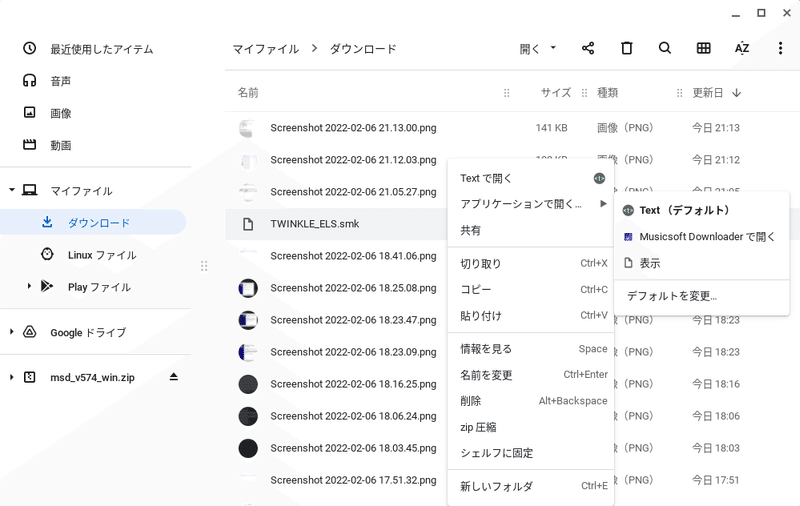Collapse the My Files section
This screenshot has height=506, width=800.
12,190
